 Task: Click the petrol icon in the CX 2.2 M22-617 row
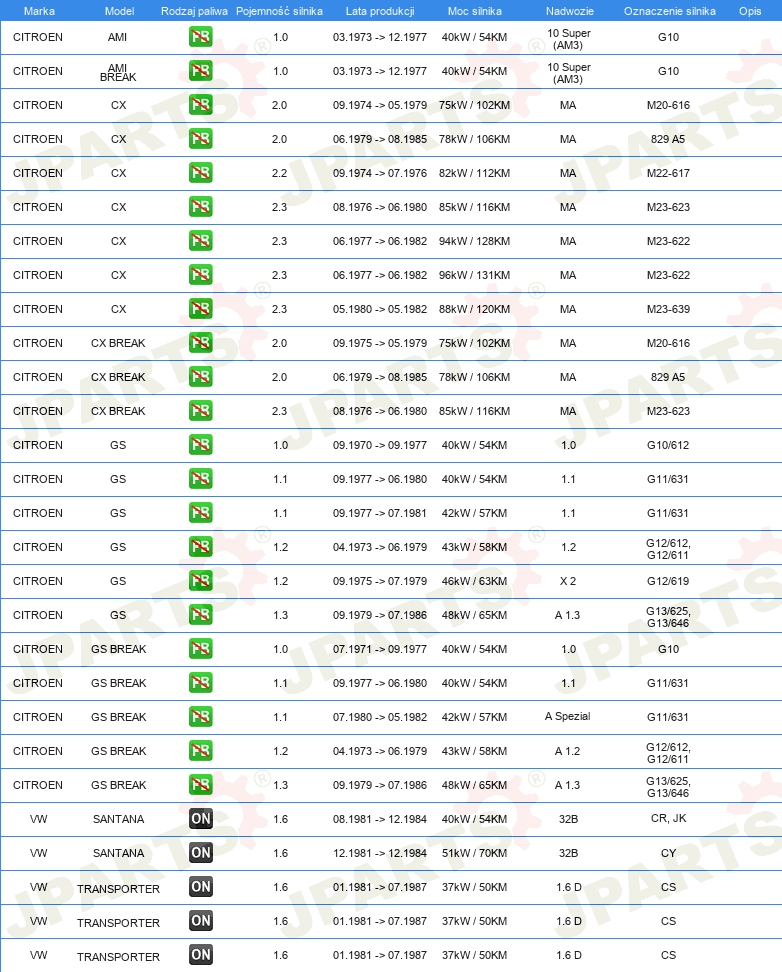click(200, 173)
